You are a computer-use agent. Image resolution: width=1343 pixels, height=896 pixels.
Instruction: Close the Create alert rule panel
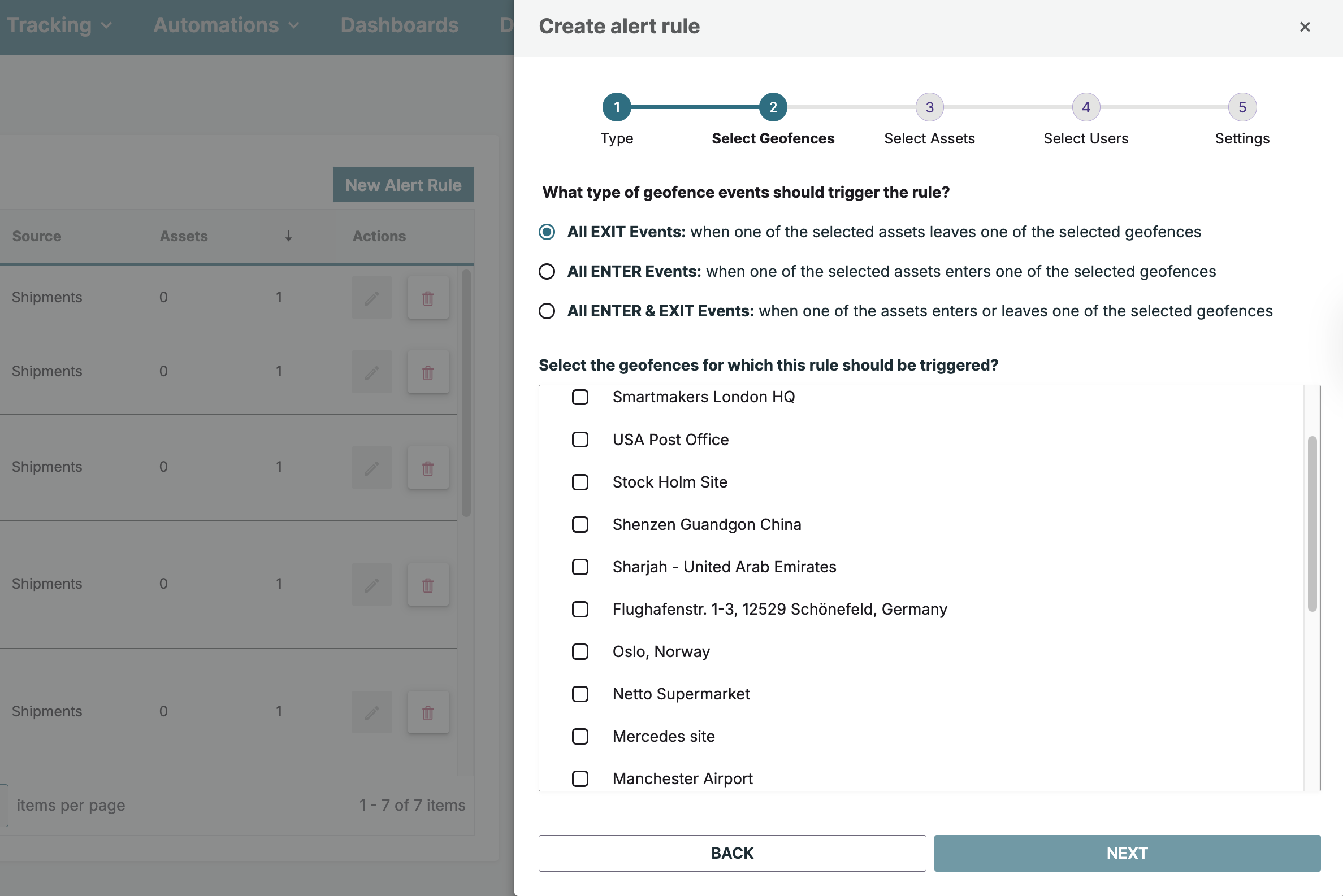click(1304, 27)
